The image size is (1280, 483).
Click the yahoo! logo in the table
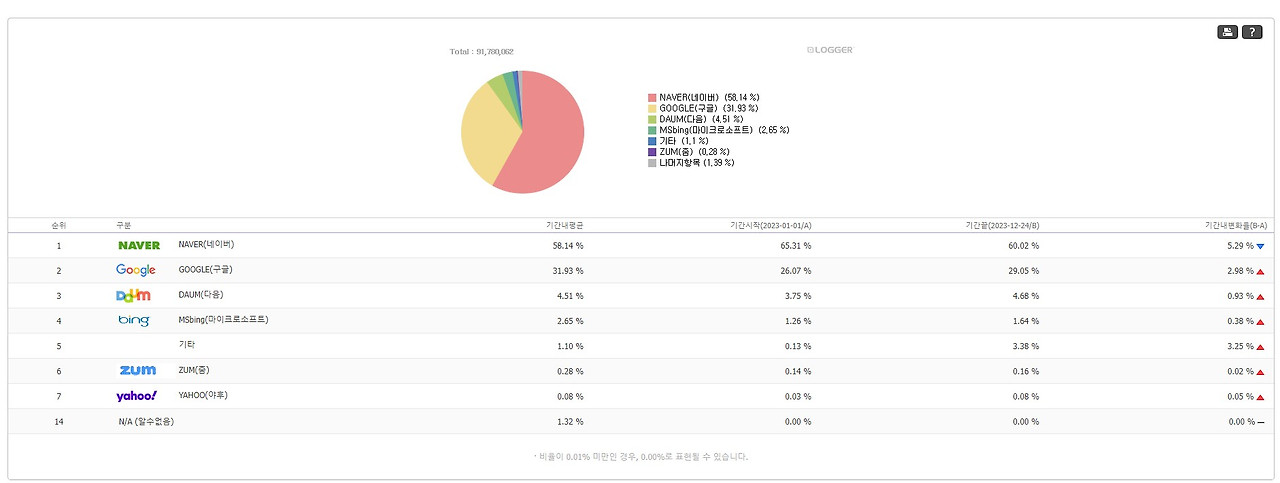(x=137, y=396)
